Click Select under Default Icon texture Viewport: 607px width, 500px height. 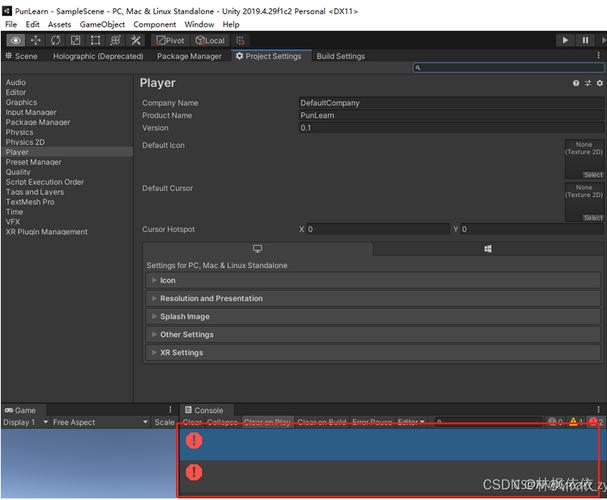point(592,175)
